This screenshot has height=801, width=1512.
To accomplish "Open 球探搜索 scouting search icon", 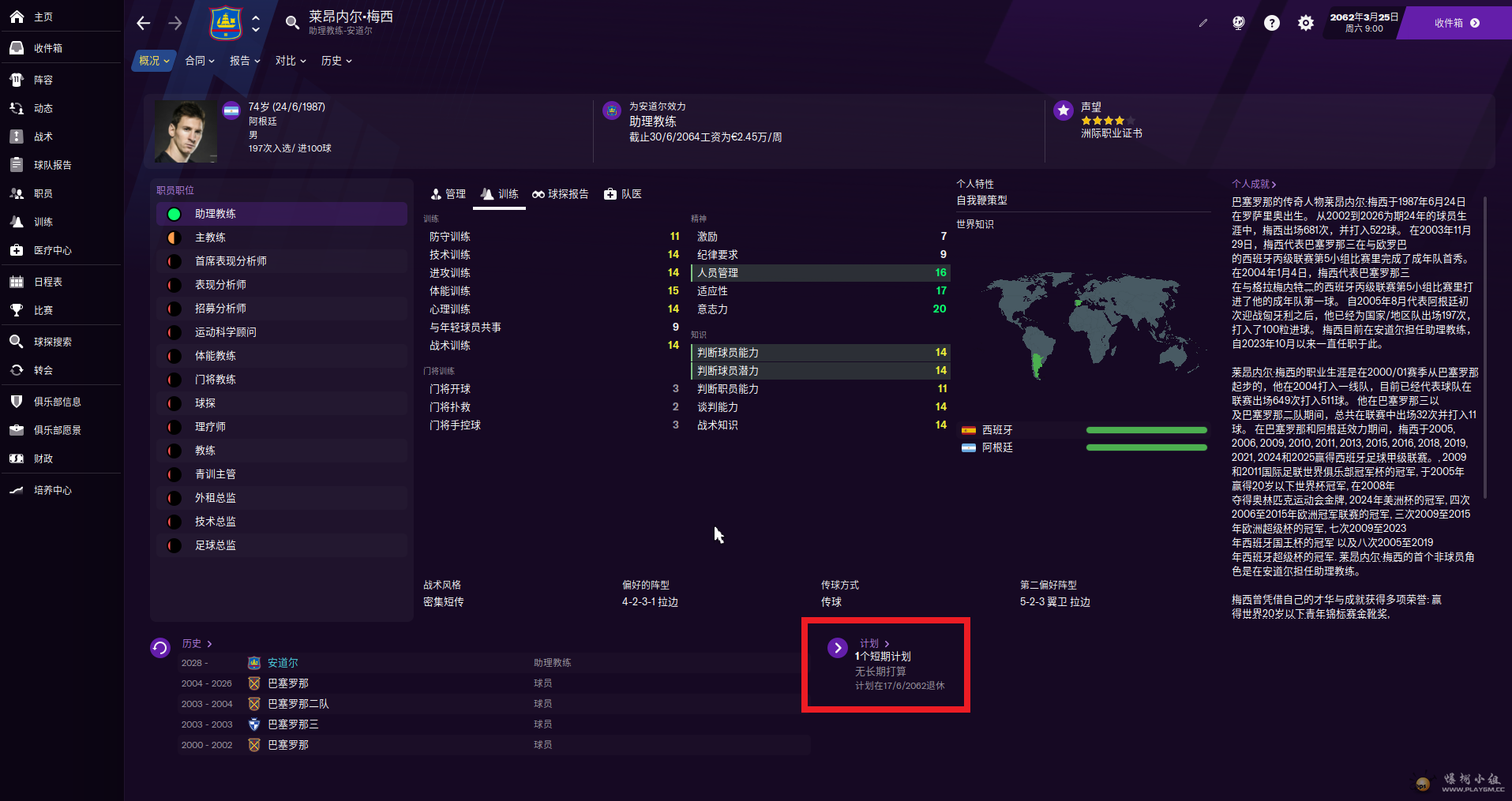I will [x=17, y=342].
